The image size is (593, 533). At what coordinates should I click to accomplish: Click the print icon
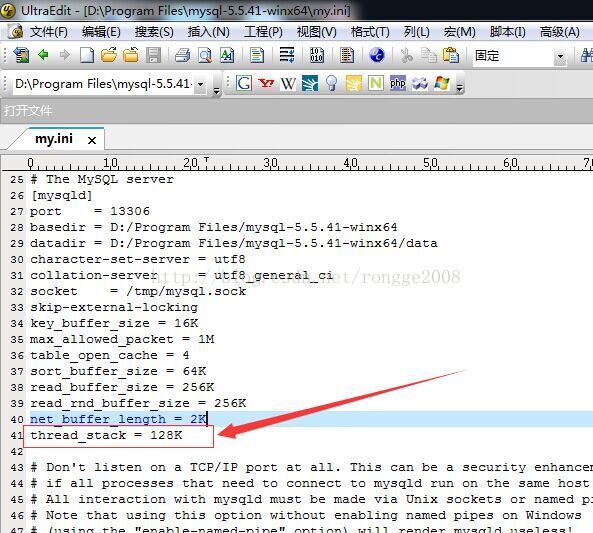[182, 56]
